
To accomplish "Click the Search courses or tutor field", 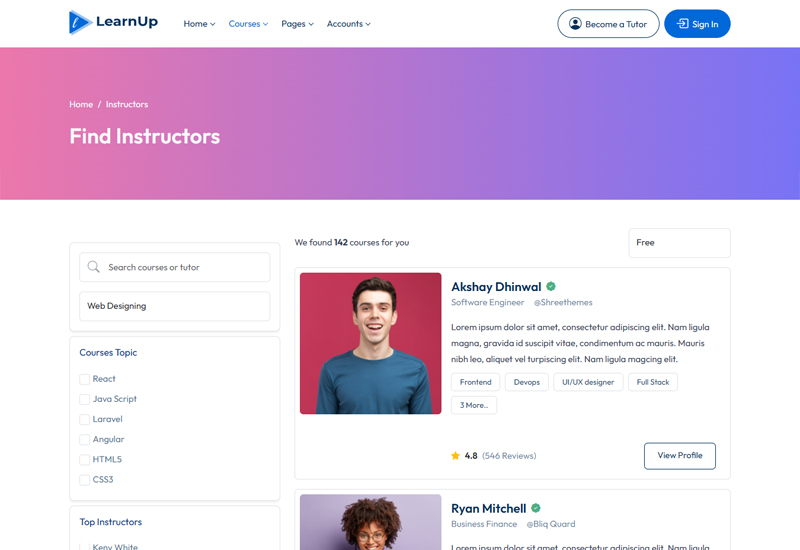I will pyautogui.click(x=185, y=267).
